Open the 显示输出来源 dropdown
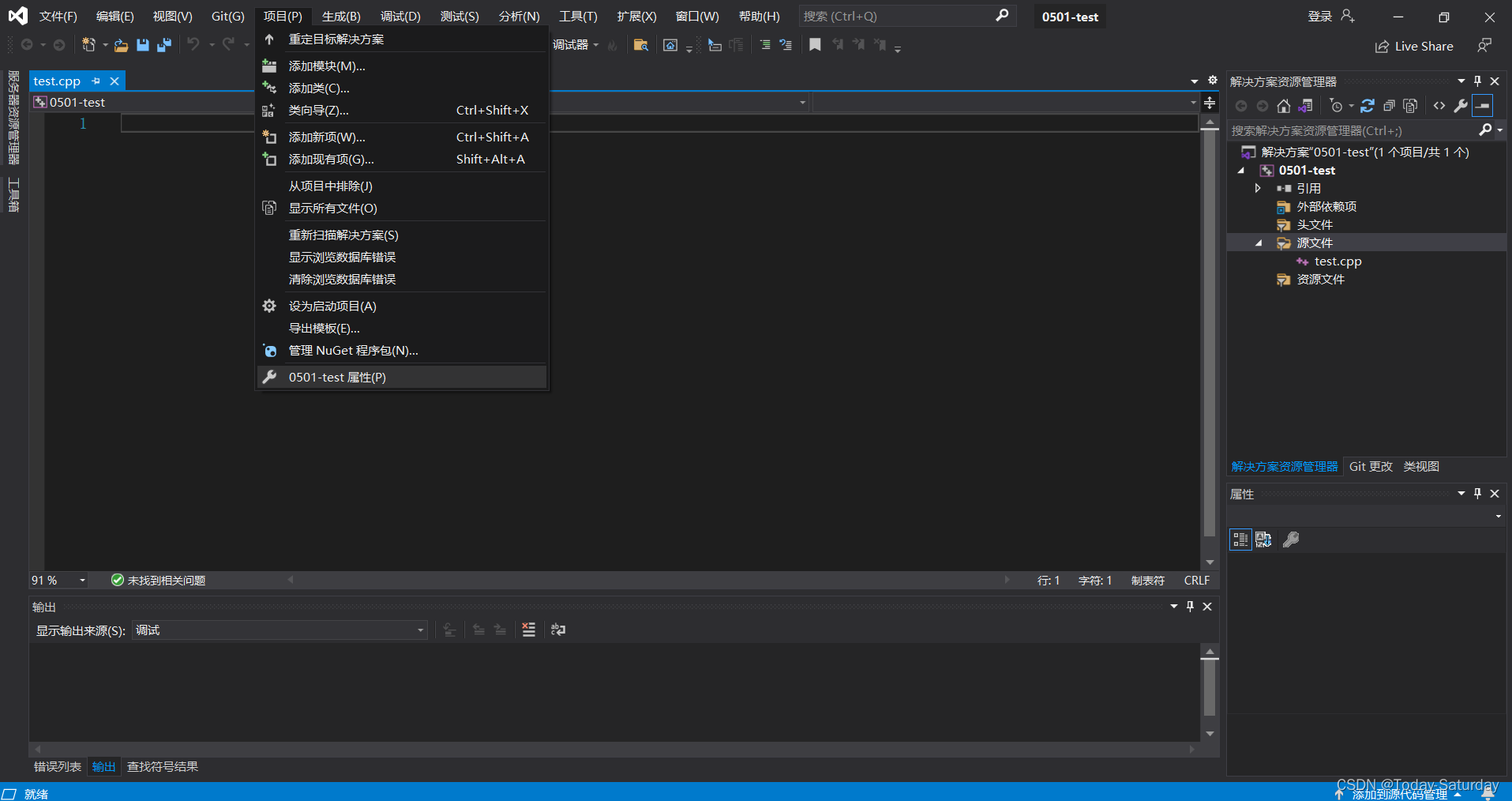 click(x=280, y=630)
